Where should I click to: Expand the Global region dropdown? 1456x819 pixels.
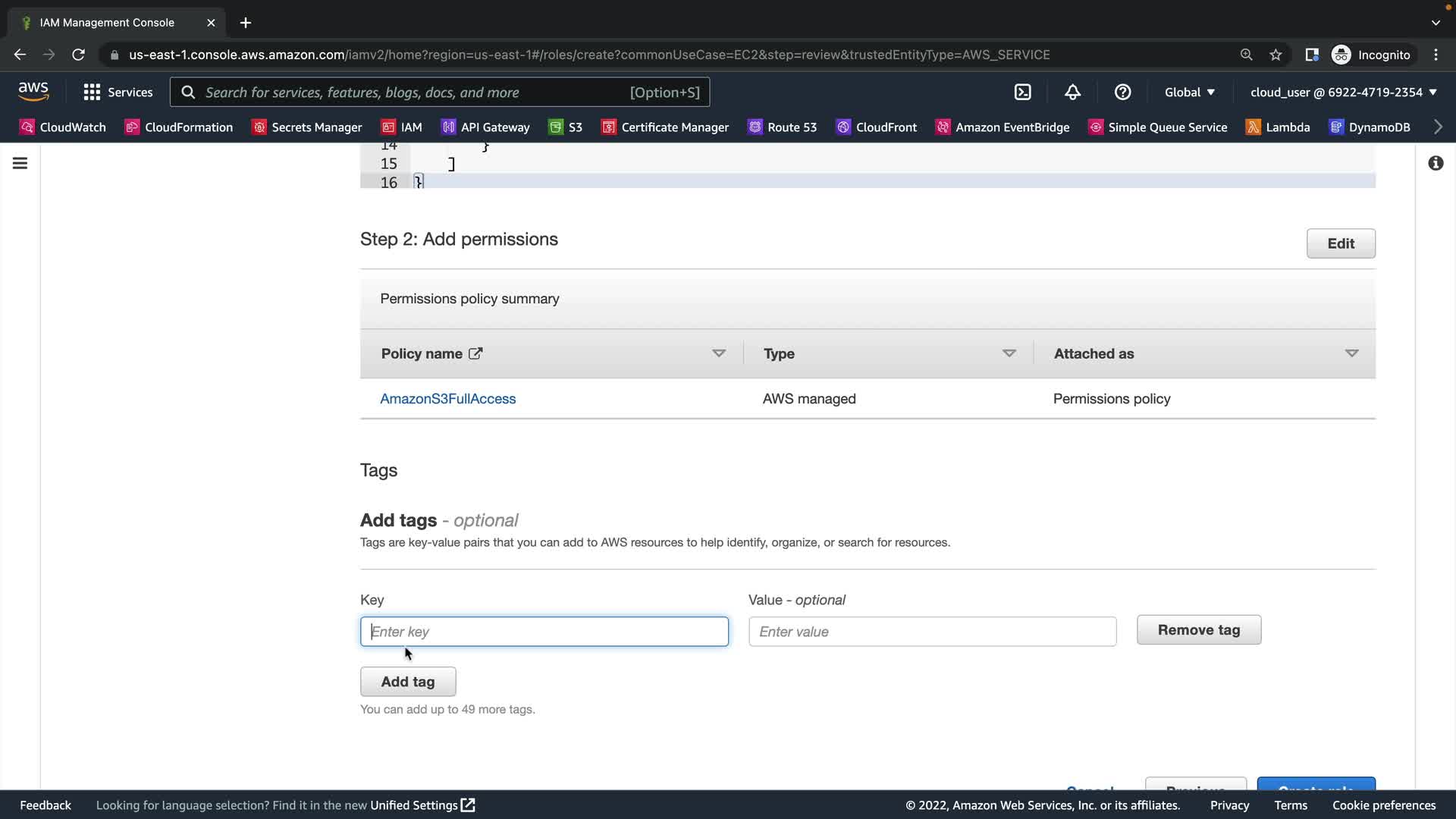tap(1189, 92)
